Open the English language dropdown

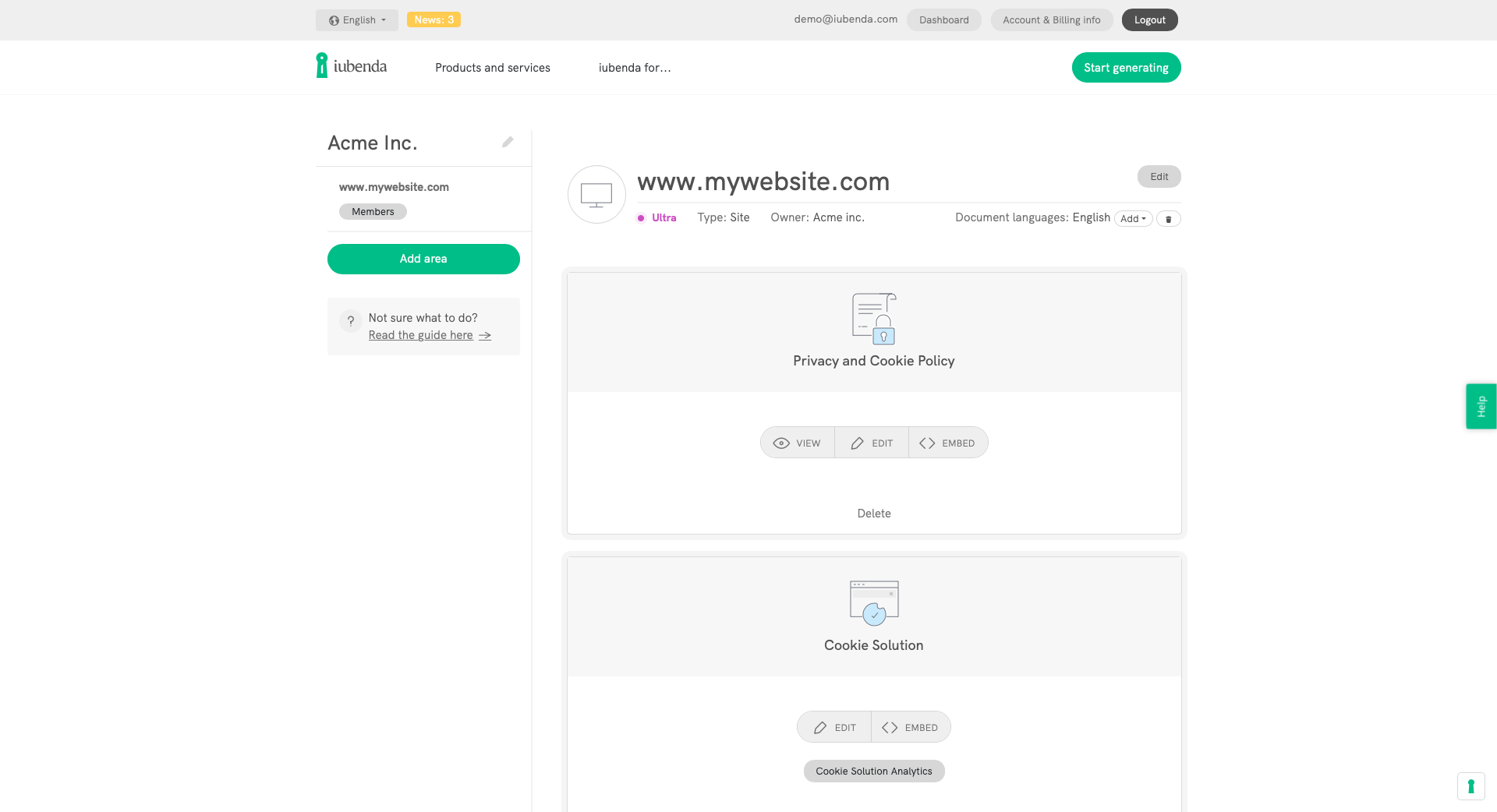point(357,20)
